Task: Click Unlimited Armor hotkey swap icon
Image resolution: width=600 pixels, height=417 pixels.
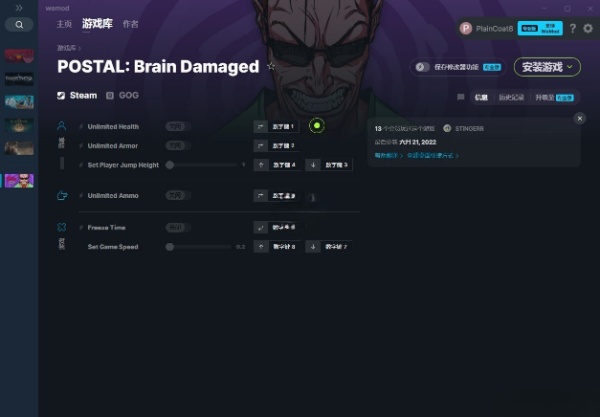Action: click(x=261, y=146)
